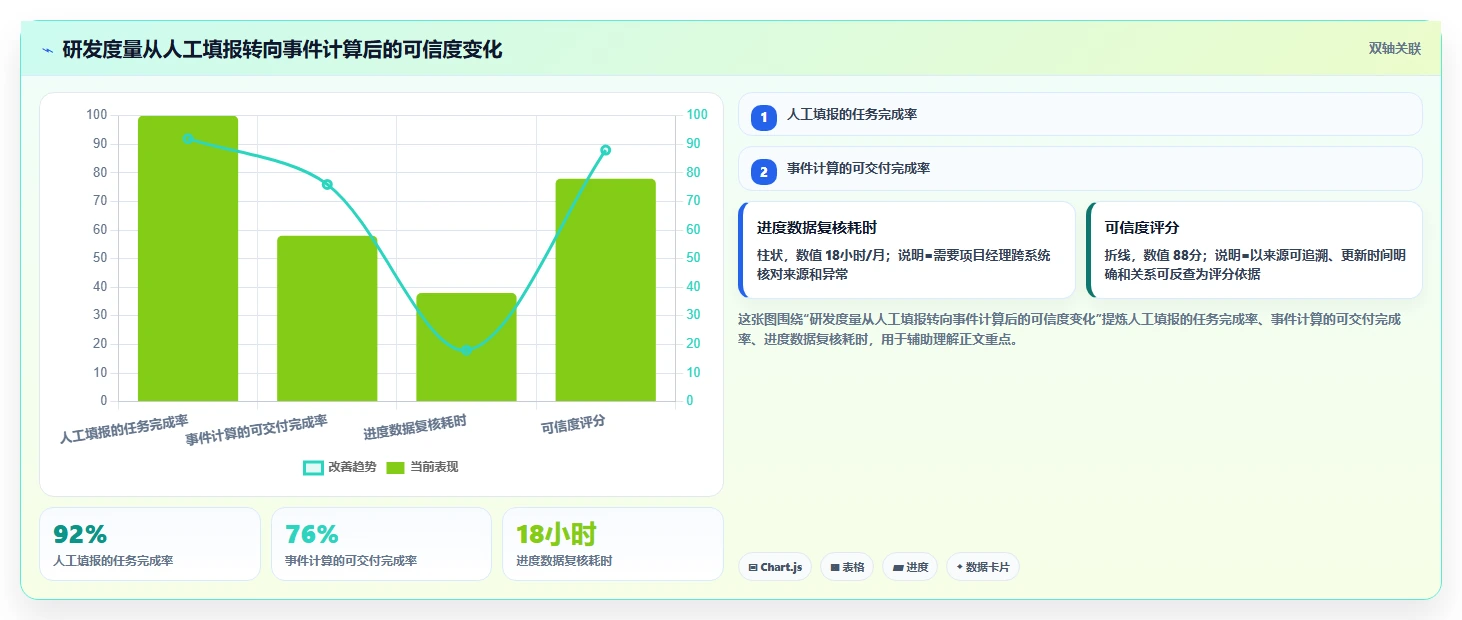The height and width of the screenshot is (620, 1462).
Task: Click the 可信度评分 green bar
Action: [605, 290]
